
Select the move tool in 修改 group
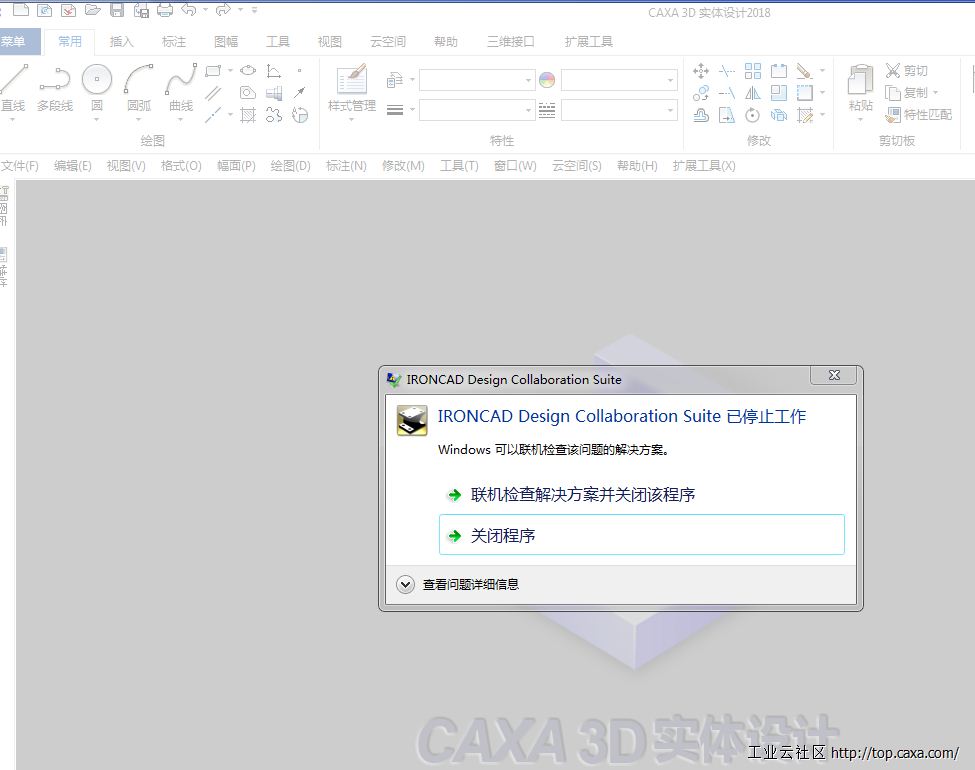(701, 71)
